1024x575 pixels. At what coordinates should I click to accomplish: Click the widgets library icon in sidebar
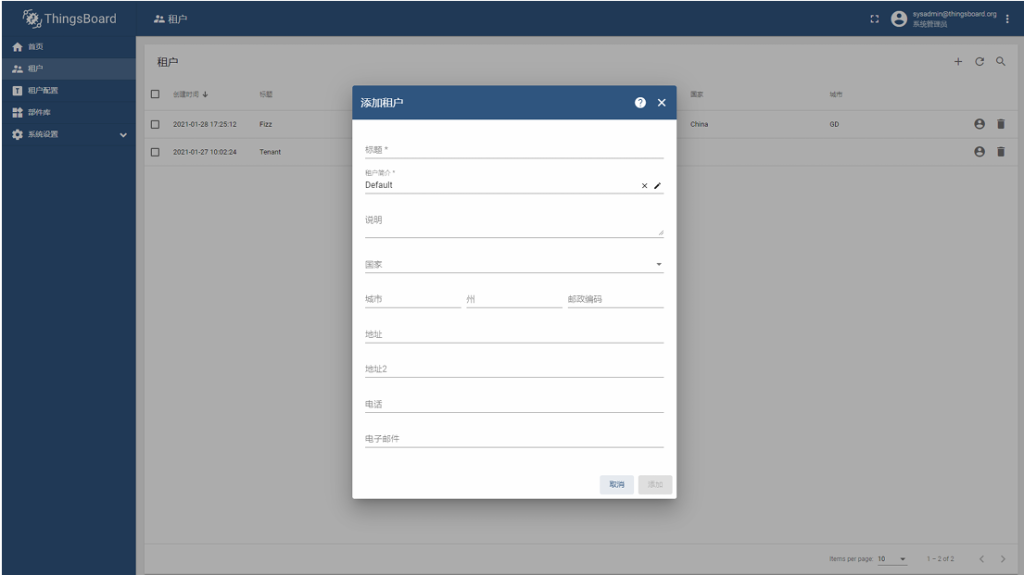pos(18,112)
